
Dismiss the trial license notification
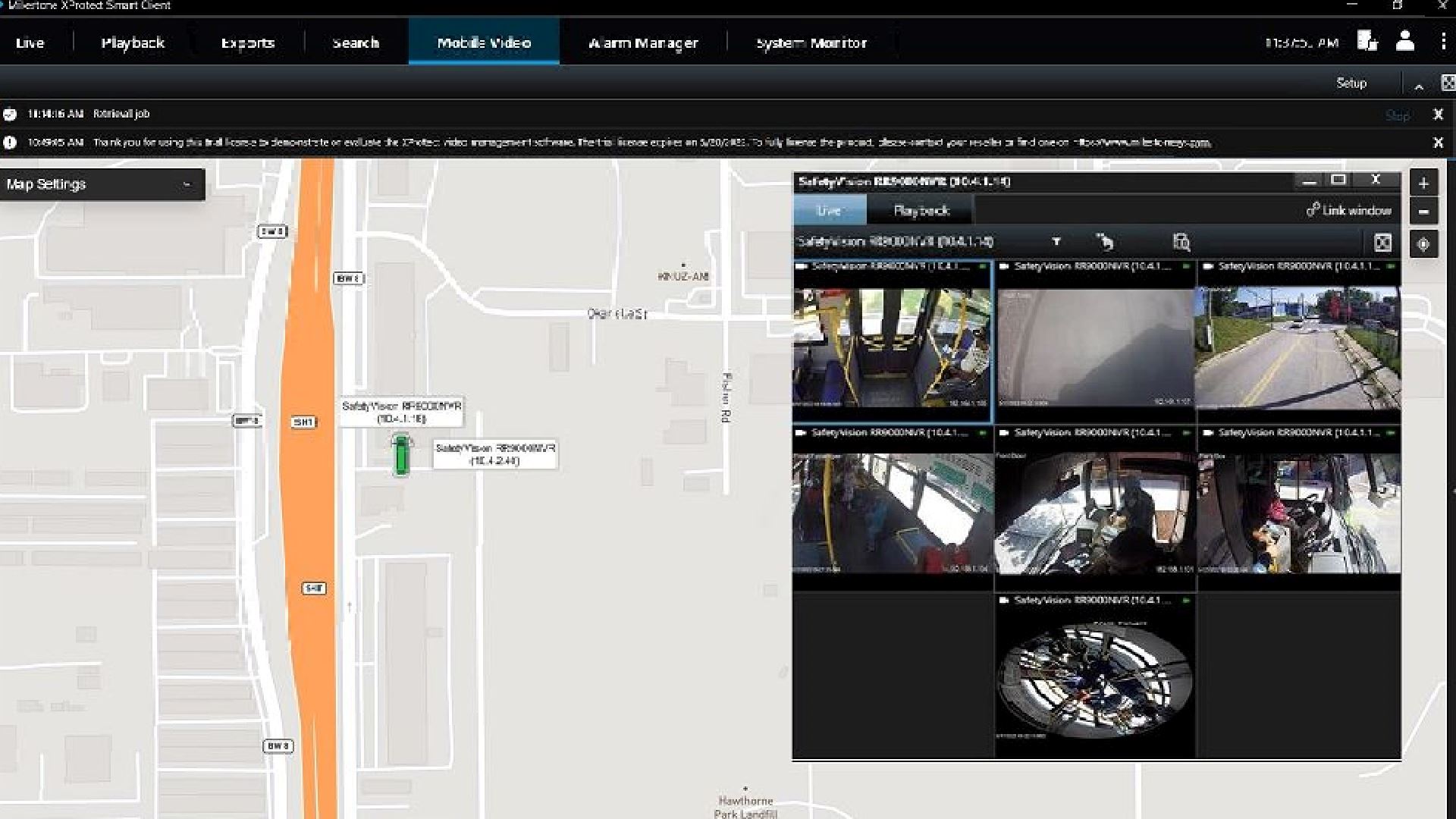tap(1438, 143)
